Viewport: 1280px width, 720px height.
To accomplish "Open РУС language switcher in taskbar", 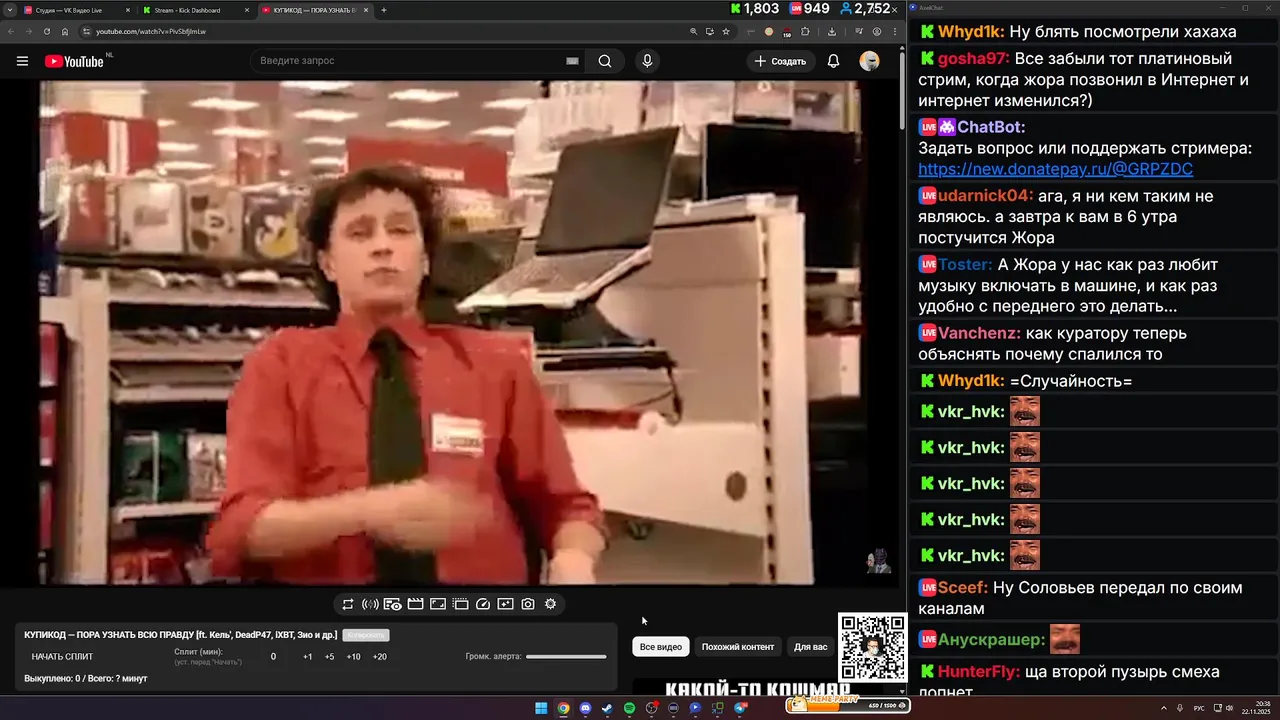I will click(x=1199, y=708).
